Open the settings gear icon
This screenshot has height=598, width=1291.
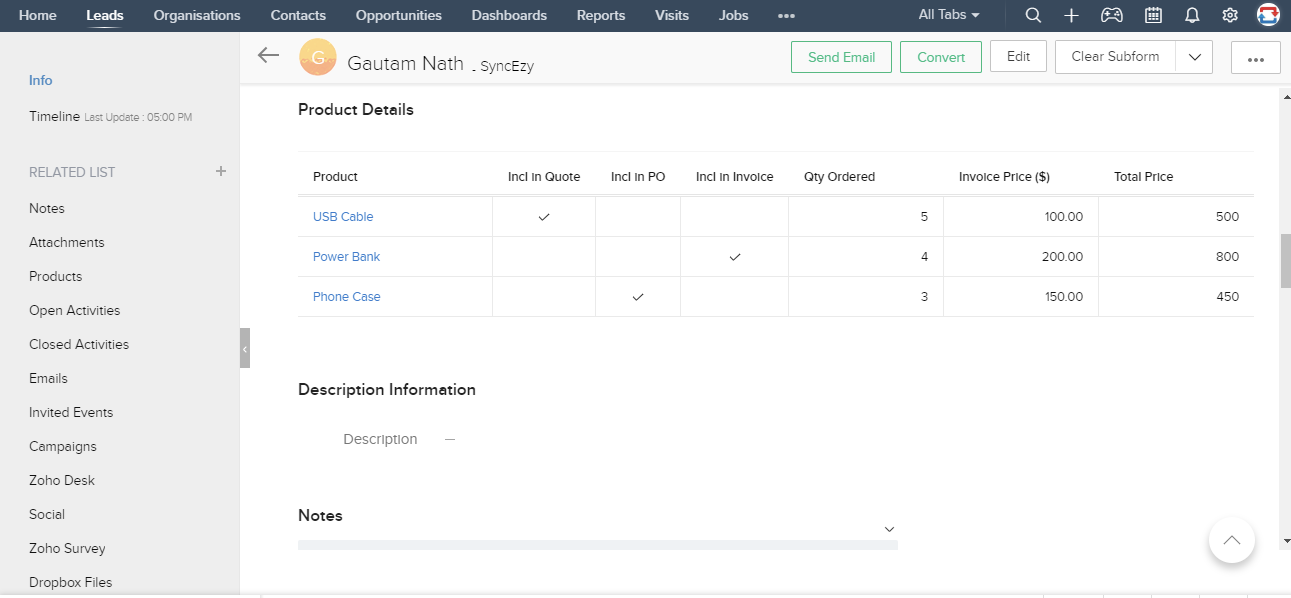[x=1230, y=15]
